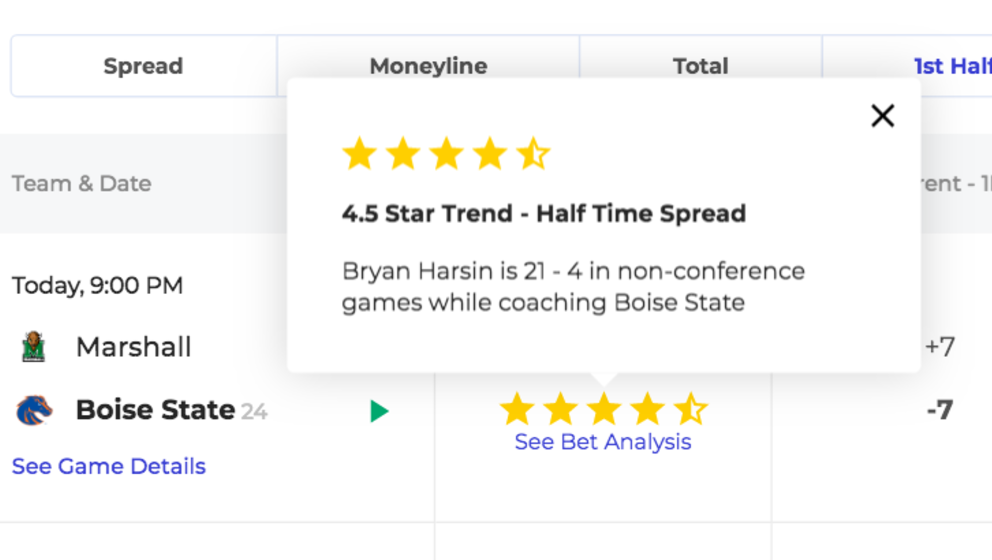Click the -7 Boise State spread value
This screenshot has height=560, width=992.
tap(940, 410)
